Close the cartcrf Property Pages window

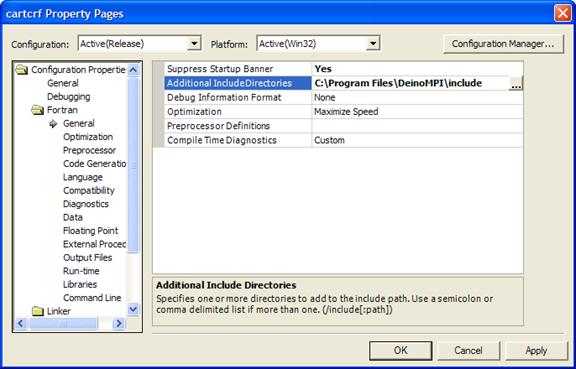click(563, 14)
